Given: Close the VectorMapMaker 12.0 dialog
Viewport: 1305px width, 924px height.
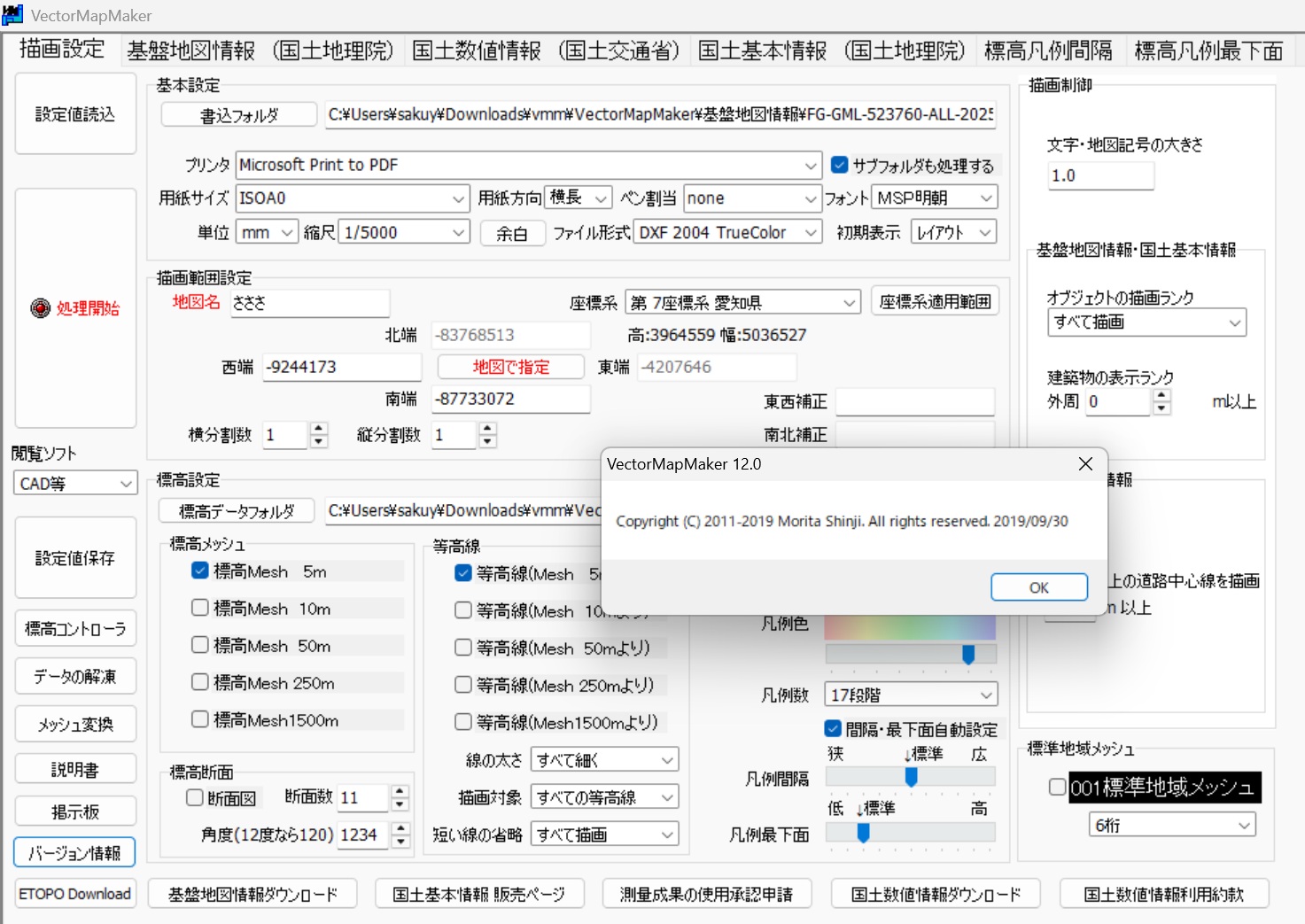Looking at the screenshot, I should coord(1085,464).
